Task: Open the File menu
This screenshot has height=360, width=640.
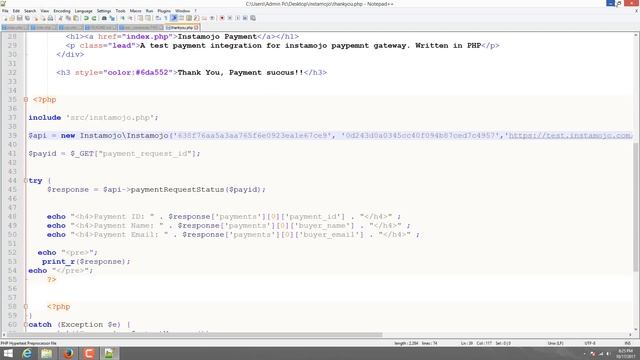Action: (5, 11)
